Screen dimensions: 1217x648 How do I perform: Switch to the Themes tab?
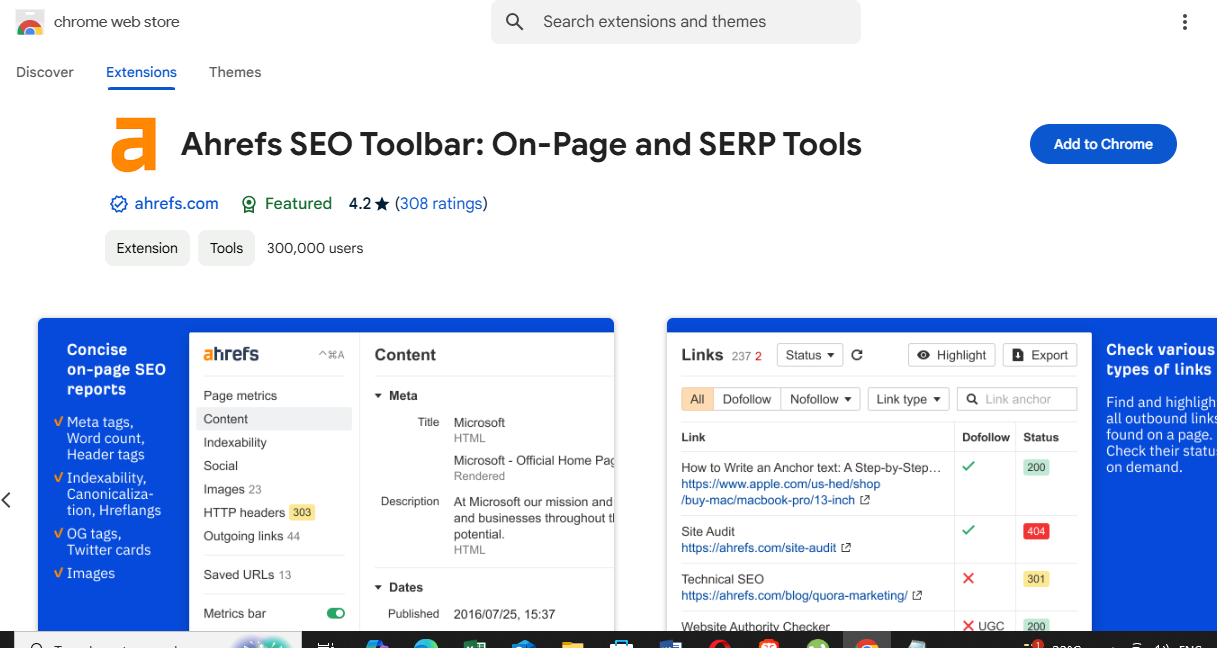pos(235,72)
